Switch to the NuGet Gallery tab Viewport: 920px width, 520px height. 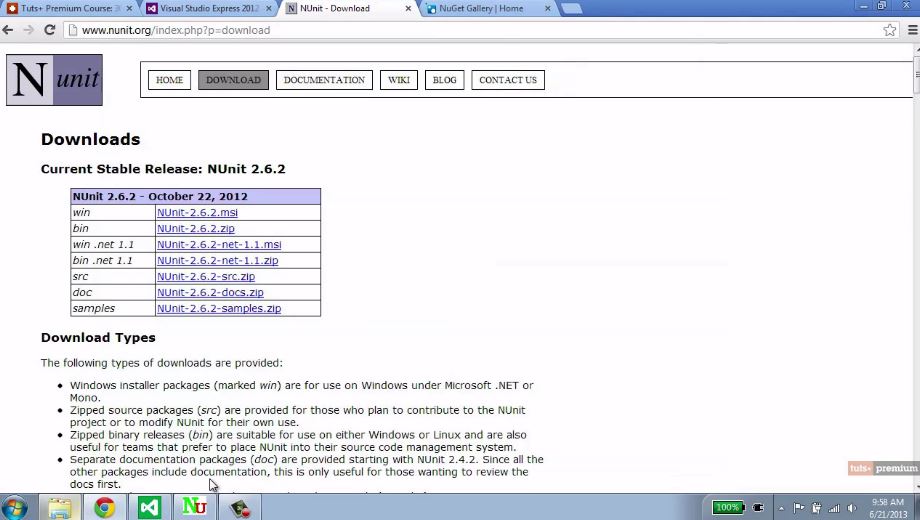[488, 8]
